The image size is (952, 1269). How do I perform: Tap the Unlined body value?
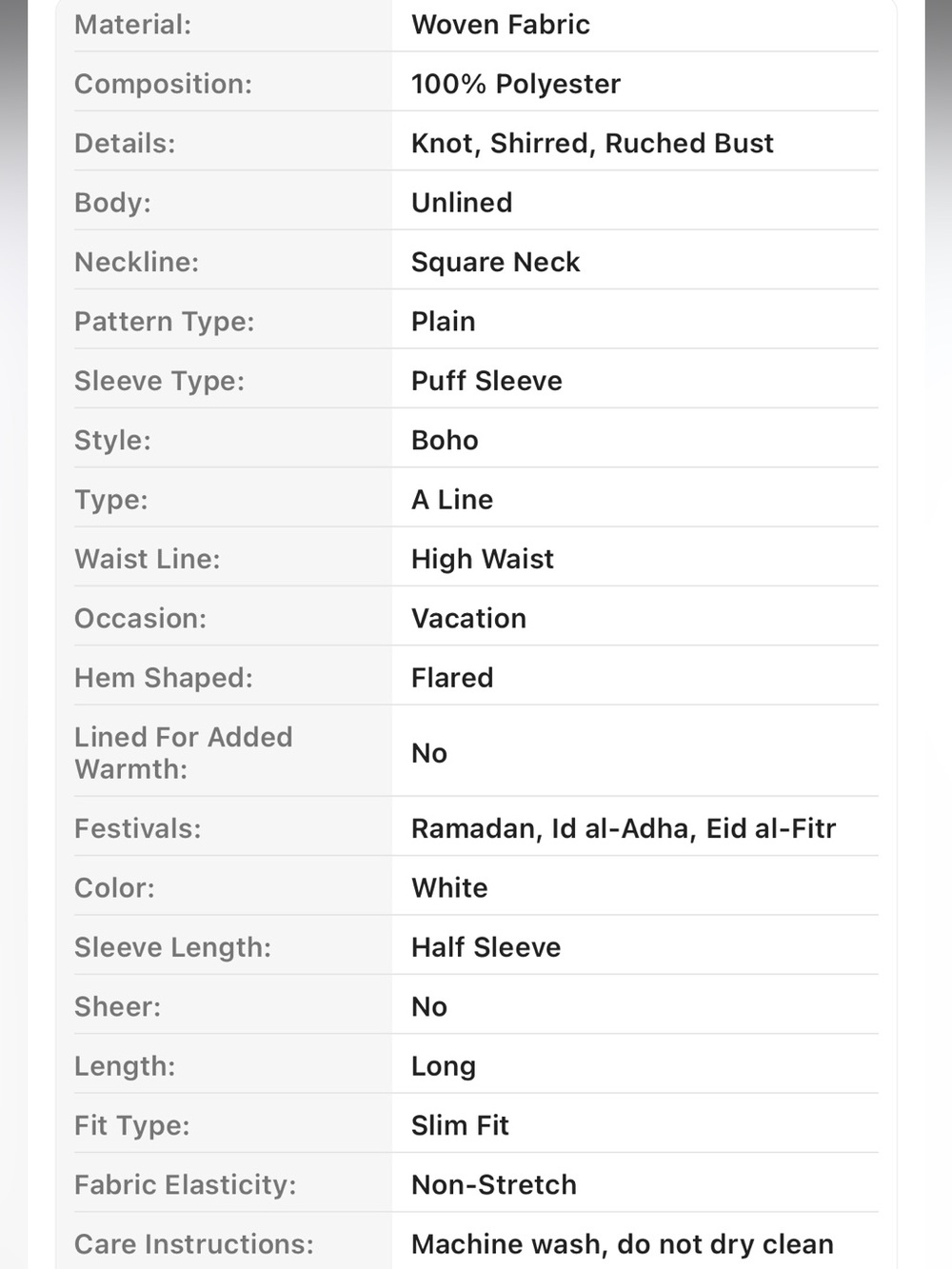pyautogui.click(x=462, y=203)
